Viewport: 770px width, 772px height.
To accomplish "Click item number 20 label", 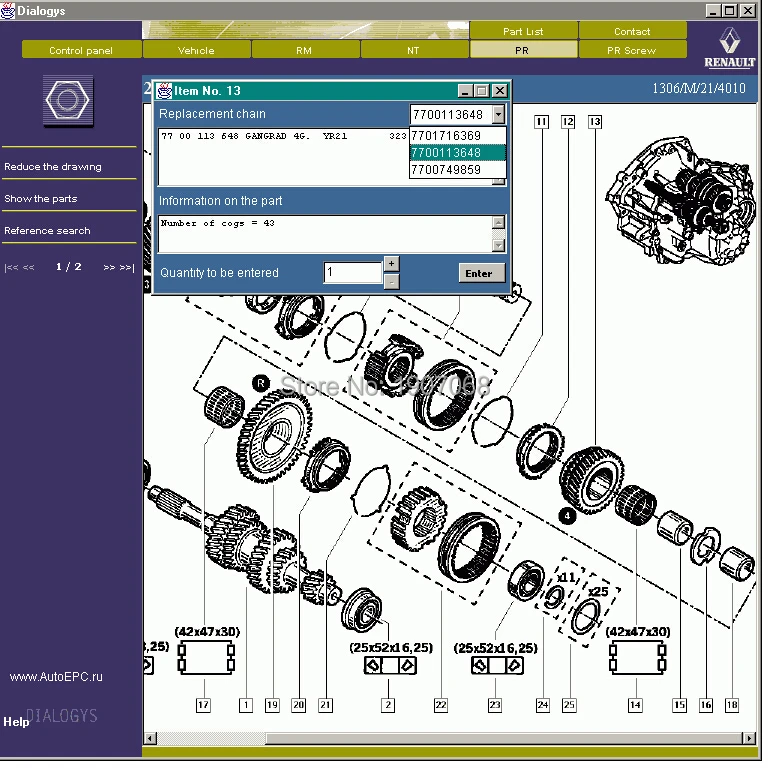I will [299, 705].
